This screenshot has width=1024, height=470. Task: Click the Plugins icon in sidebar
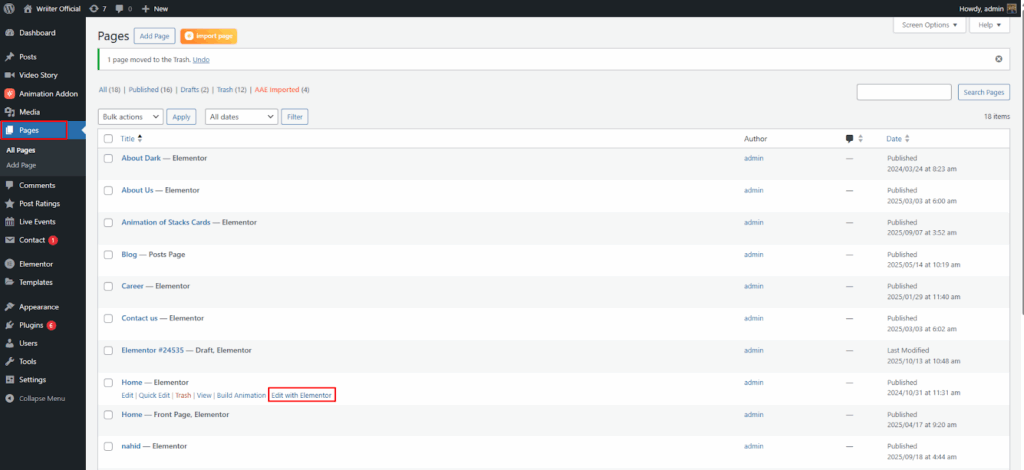click(9, 325)
